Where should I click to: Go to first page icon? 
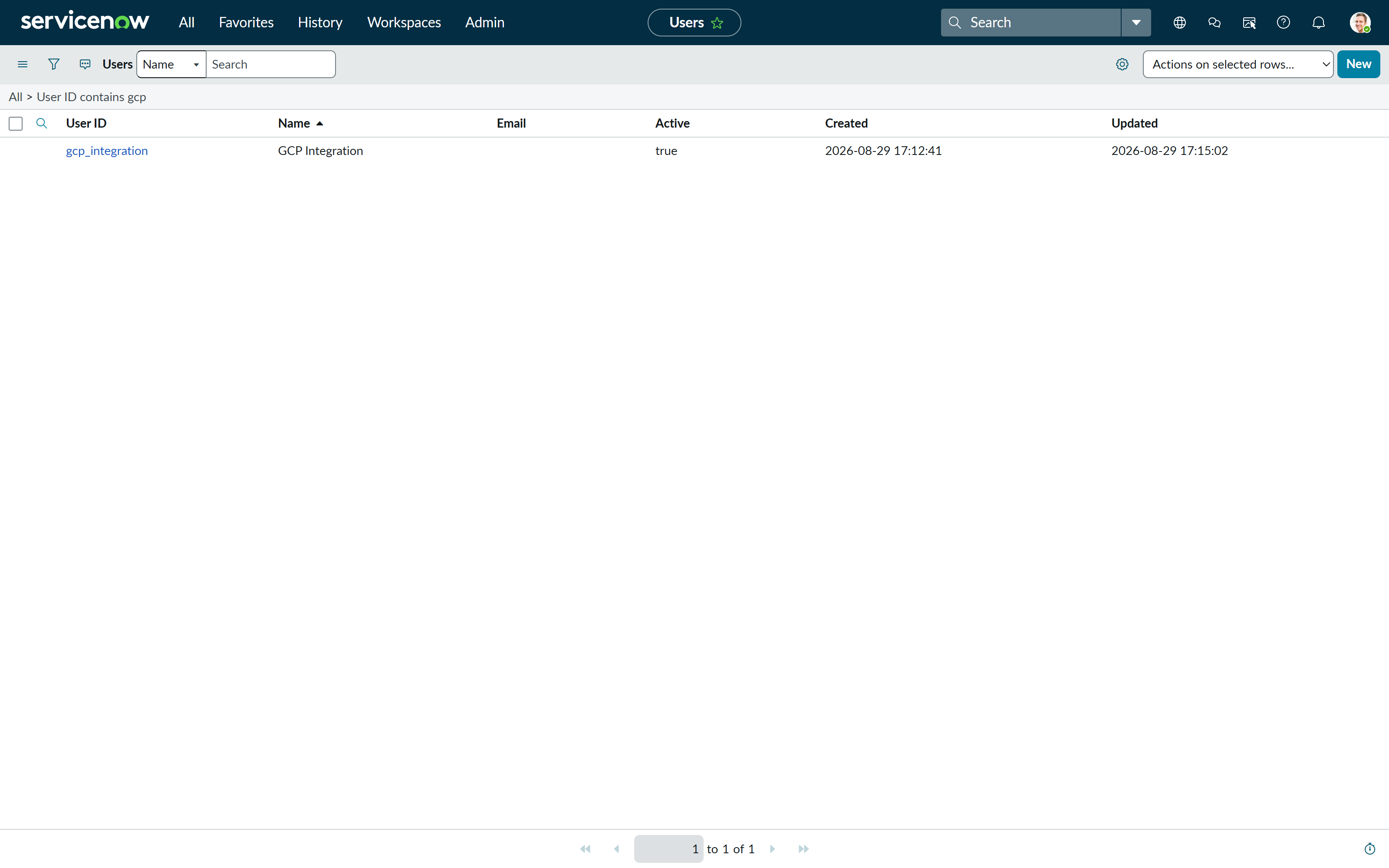click(585, 848)
